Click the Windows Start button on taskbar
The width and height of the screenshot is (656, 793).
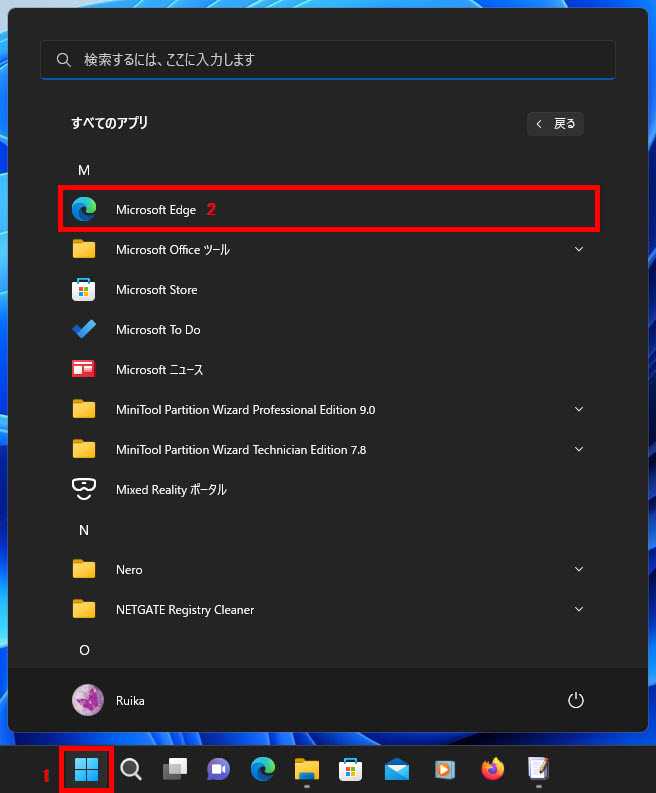click(86, 769)
